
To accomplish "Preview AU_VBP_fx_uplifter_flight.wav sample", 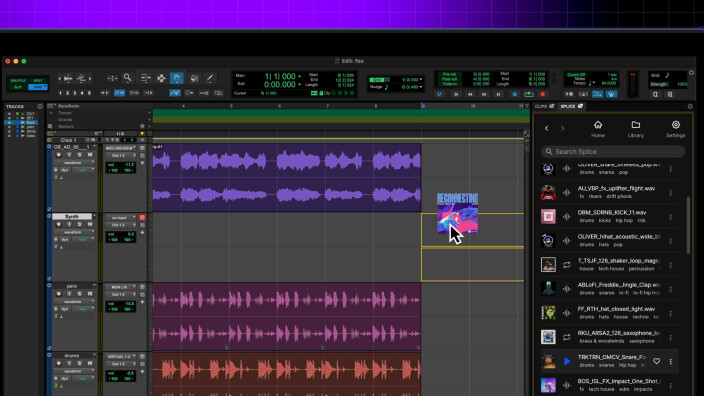I will [567, 193].
